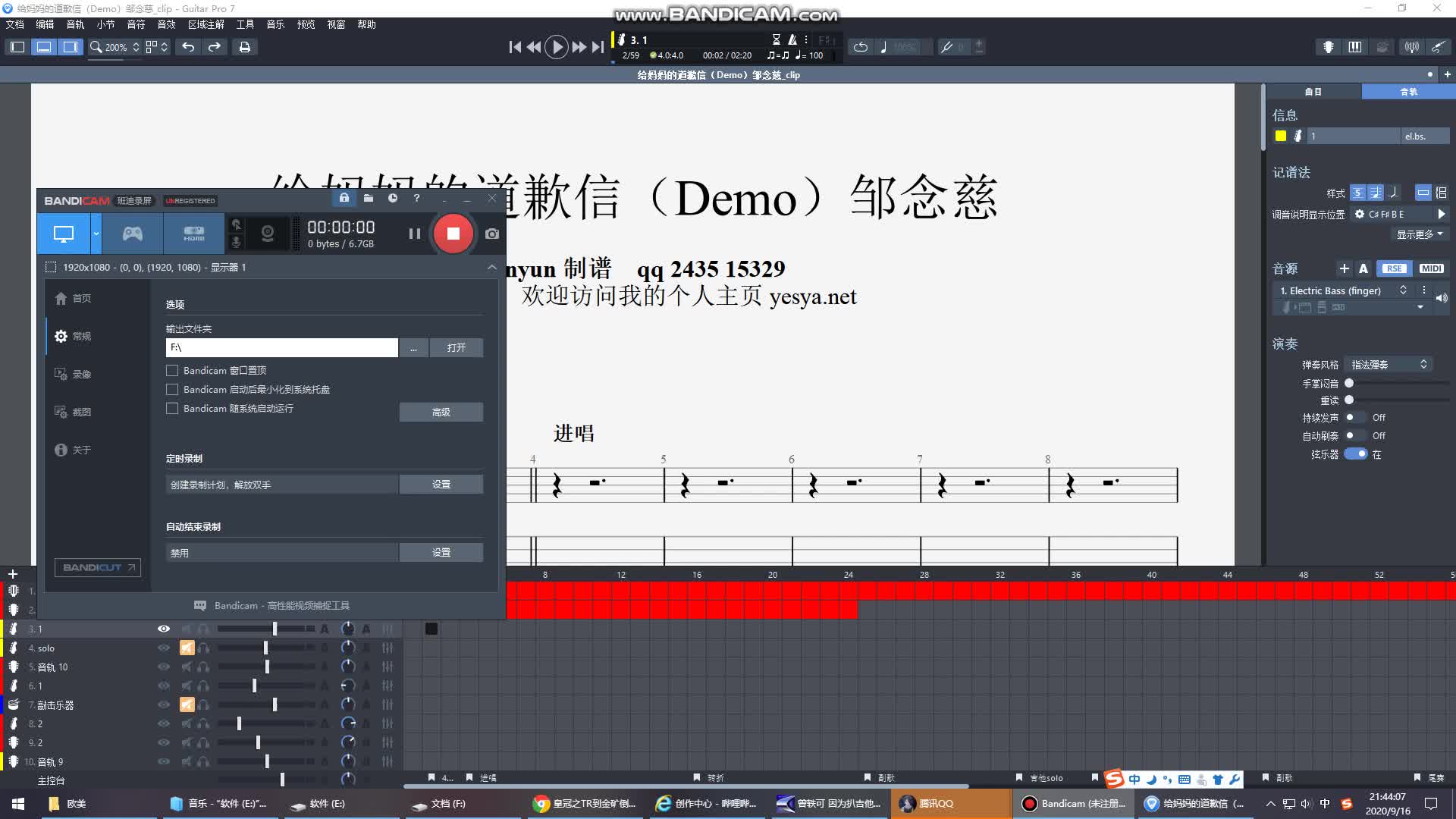The image size is (1456, 819).
Task: Select Bandicam 录像 sidebar tab
Action: [x=74, y=375]
